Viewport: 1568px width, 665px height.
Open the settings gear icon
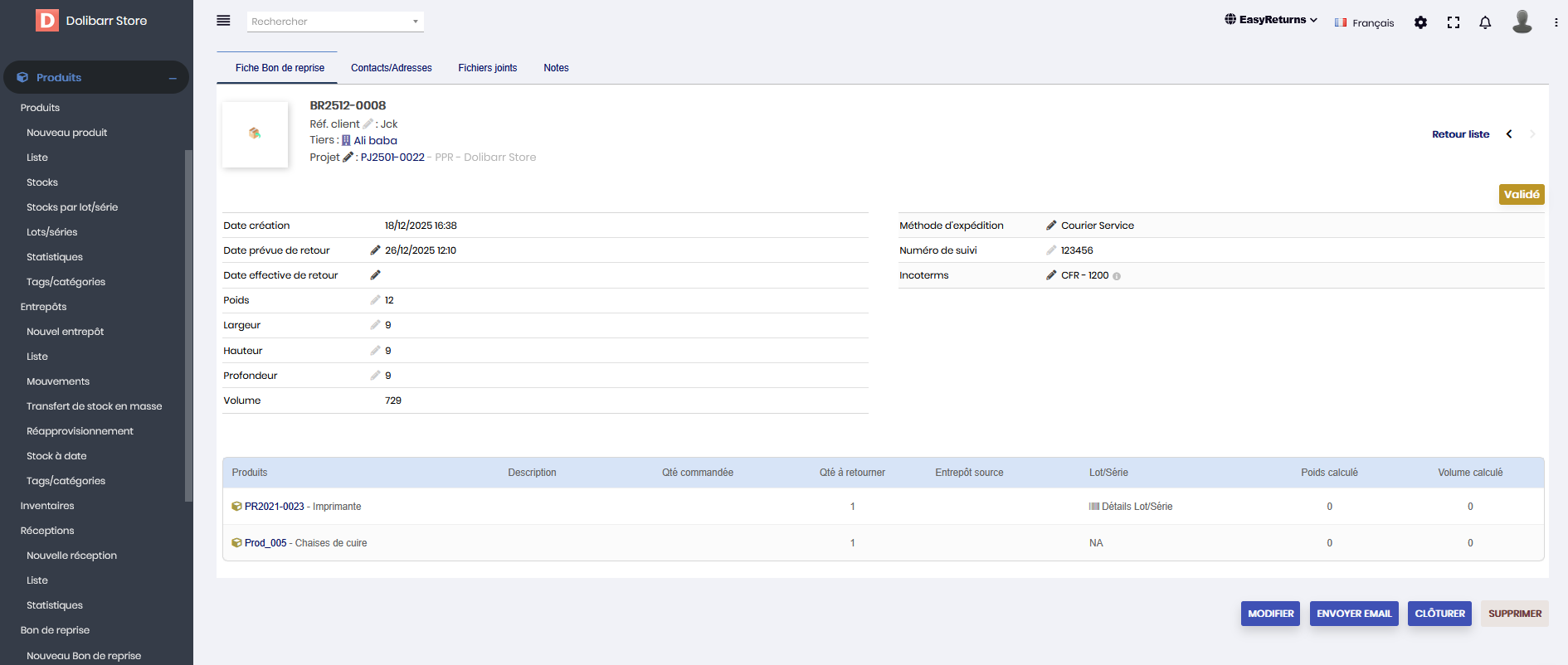tap(1420, 22)
